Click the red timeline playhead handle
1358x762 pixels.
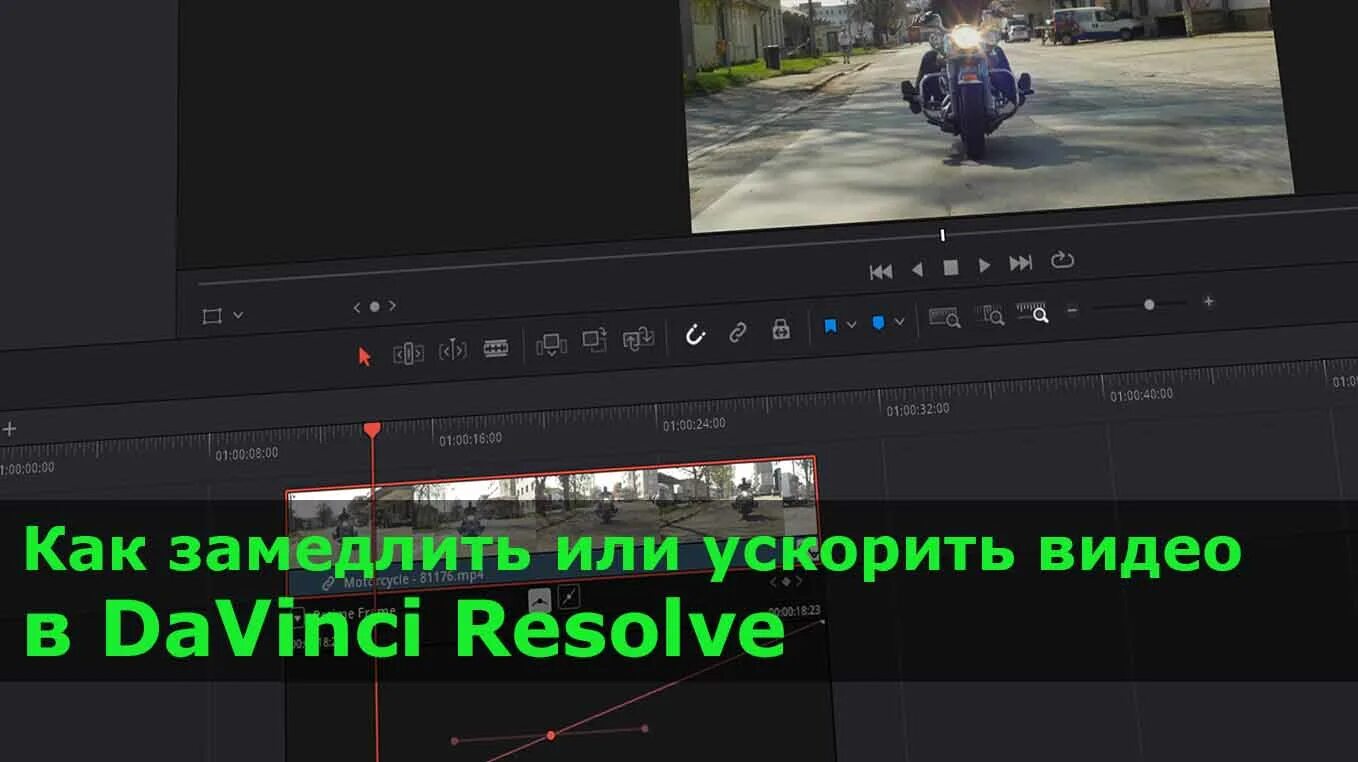(372, 429)
